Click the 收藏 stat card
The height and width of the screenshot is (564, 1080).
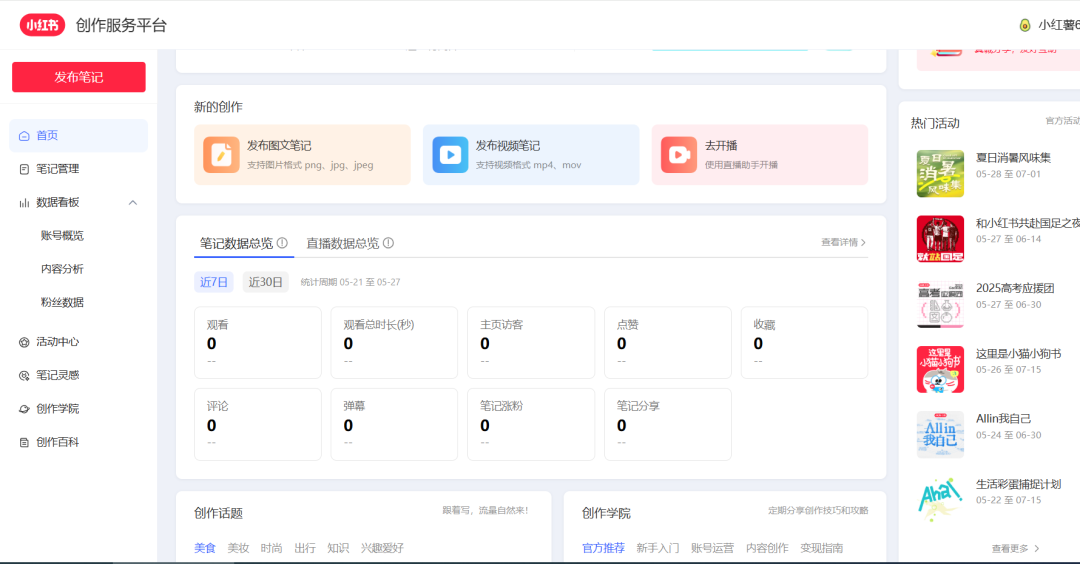click(x=804, y=343)
